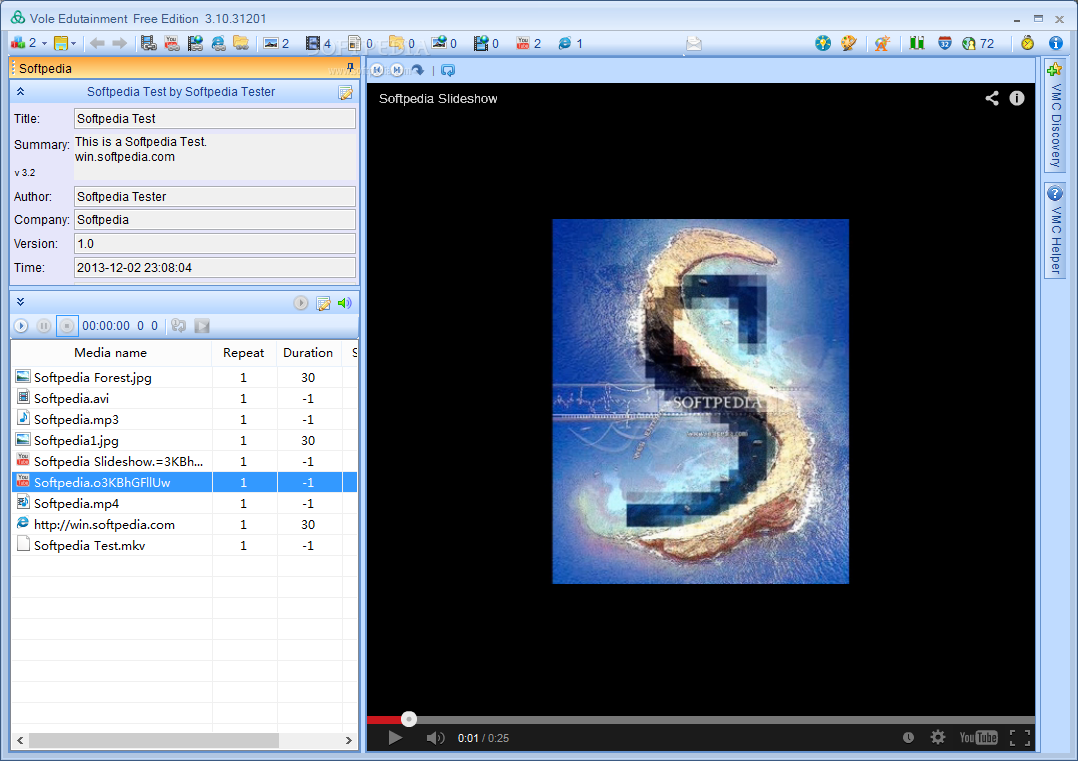Expand the playlist section double chevron

click(x=21, y=302)
